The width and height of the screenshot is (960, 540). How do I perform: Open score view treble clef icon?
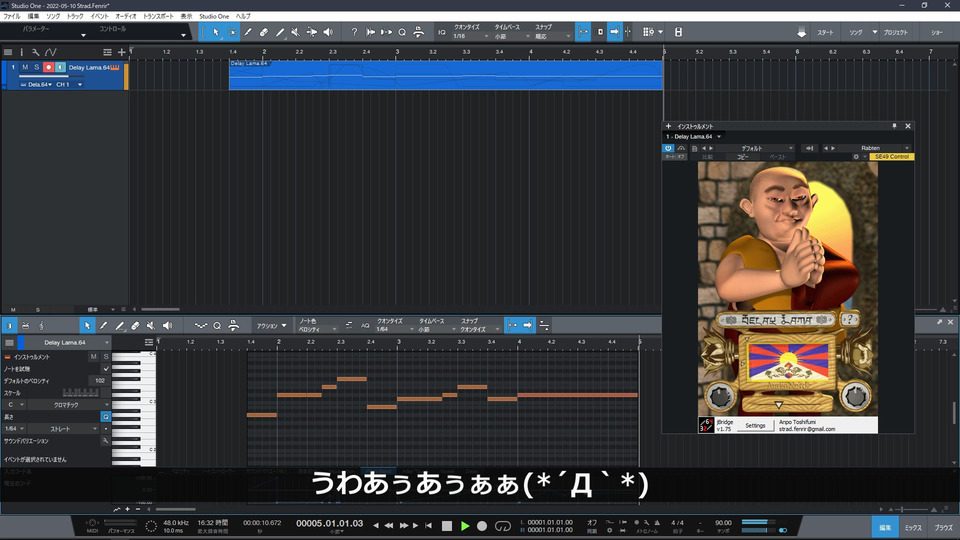coord(41,326)
